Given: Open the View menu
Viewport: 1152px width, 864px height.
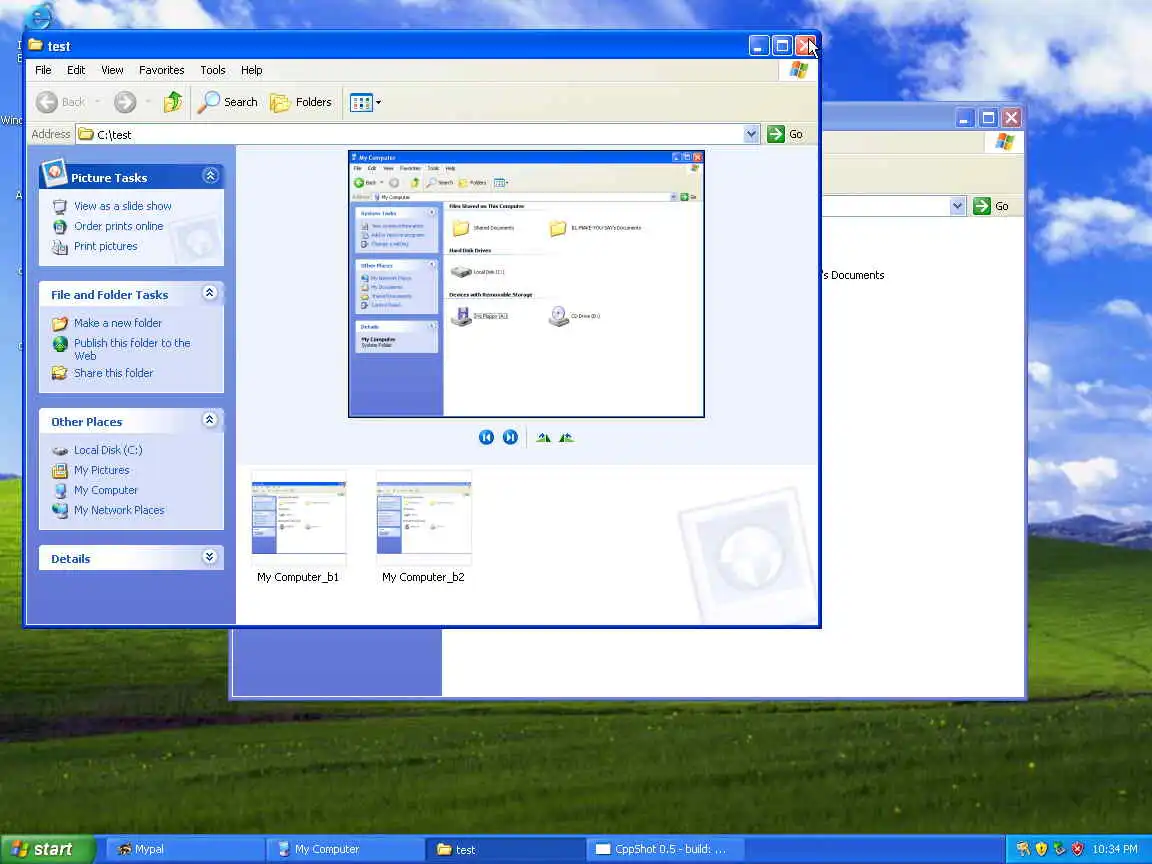Looking at the screenshot, I should [x=112, y=70].
